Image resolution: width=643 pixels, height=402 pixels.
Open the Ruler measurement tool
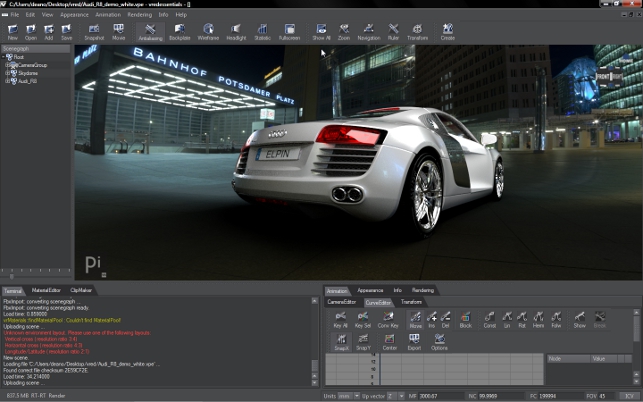(x=393, y=31)
